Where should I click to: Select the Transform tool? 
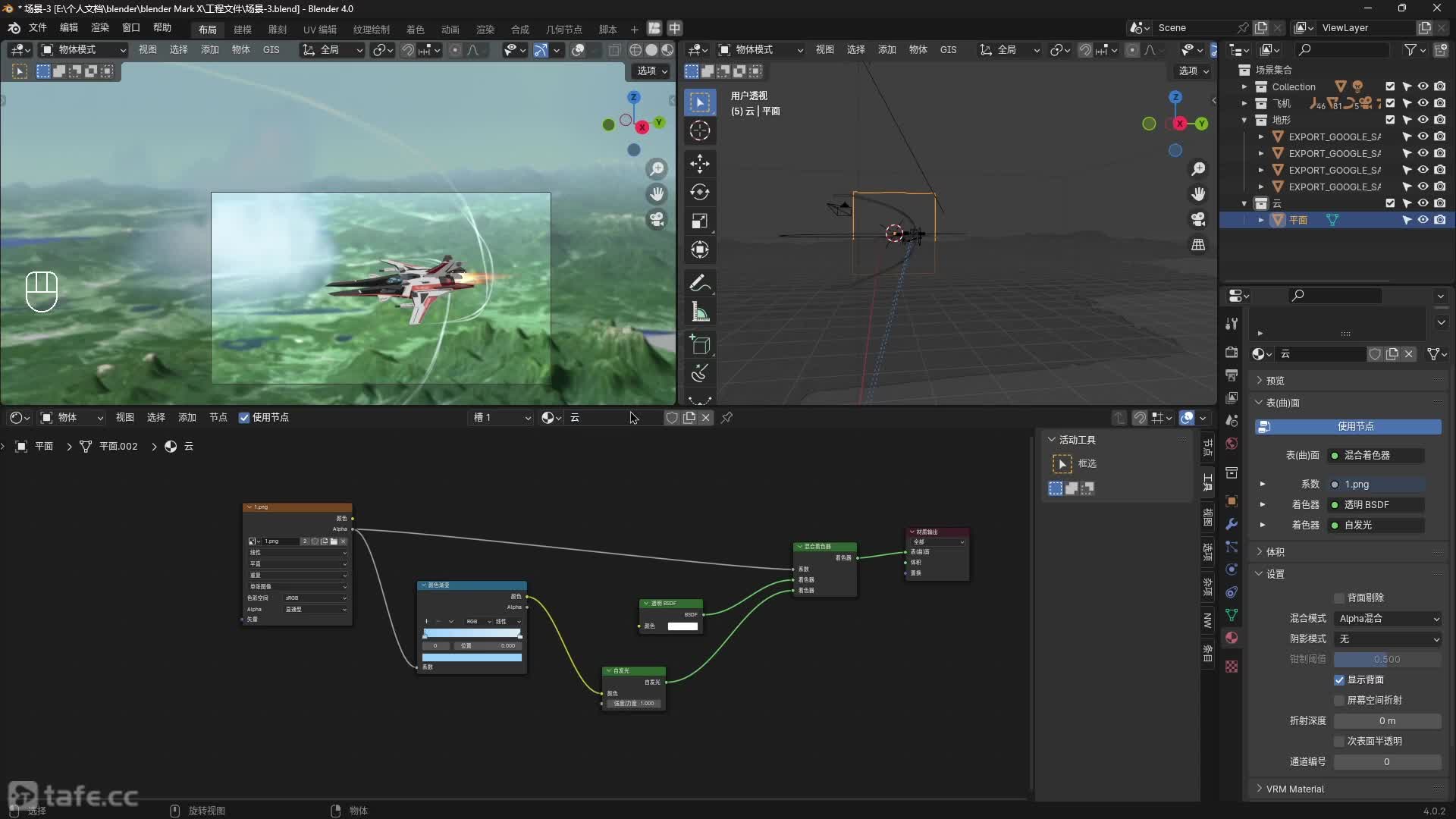click(x=700, y=249)
